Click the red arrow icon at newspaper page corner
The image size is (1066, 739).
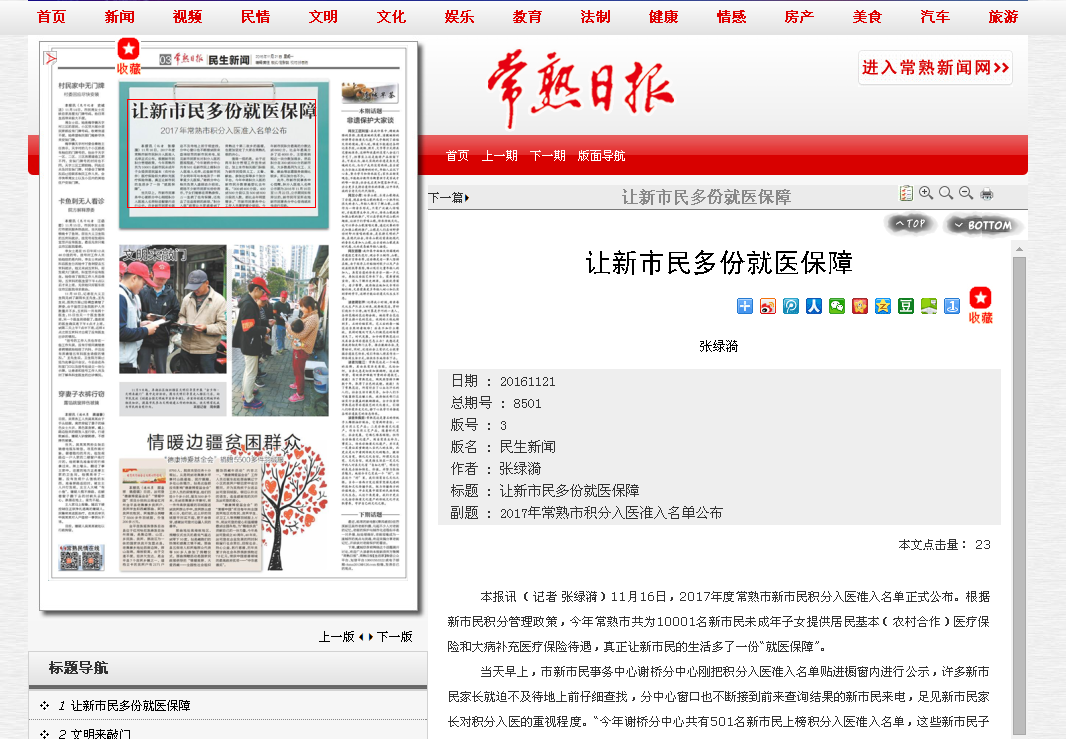point(50,58)
